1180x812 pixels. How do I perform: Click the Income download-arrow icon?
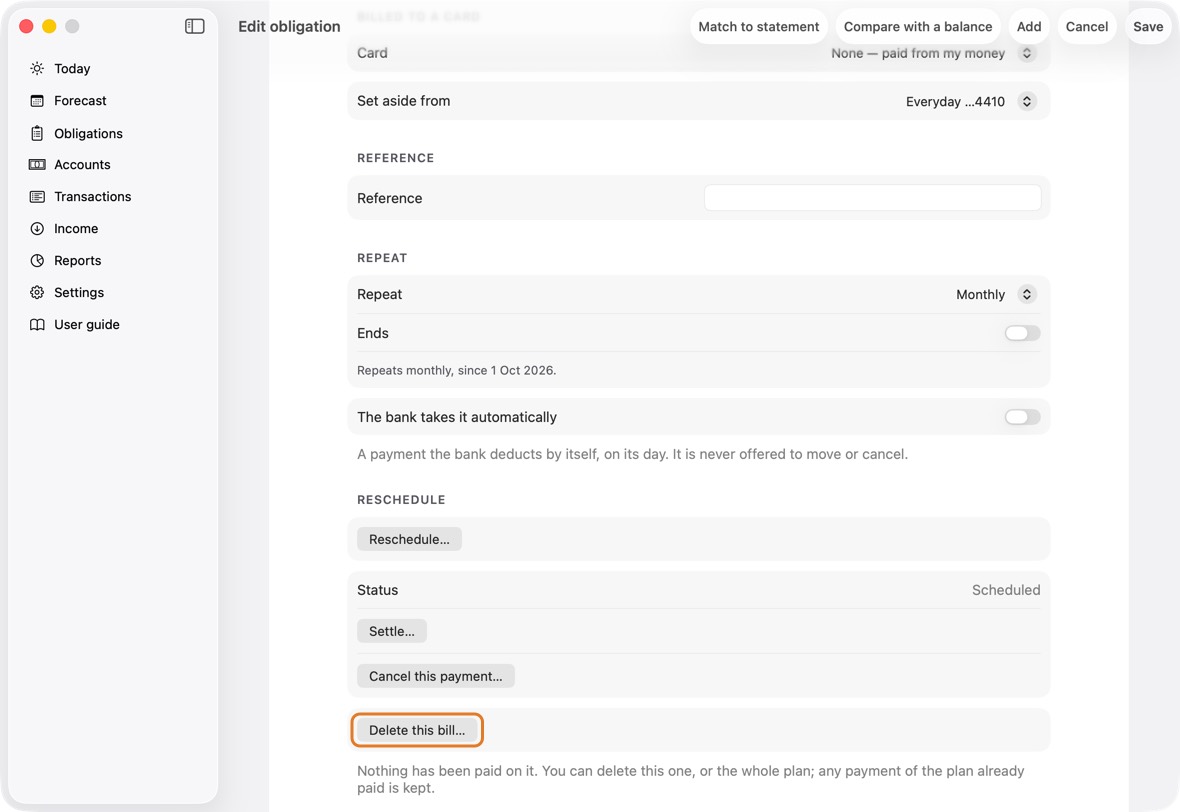pyautogui.click(x=37, y=229)
